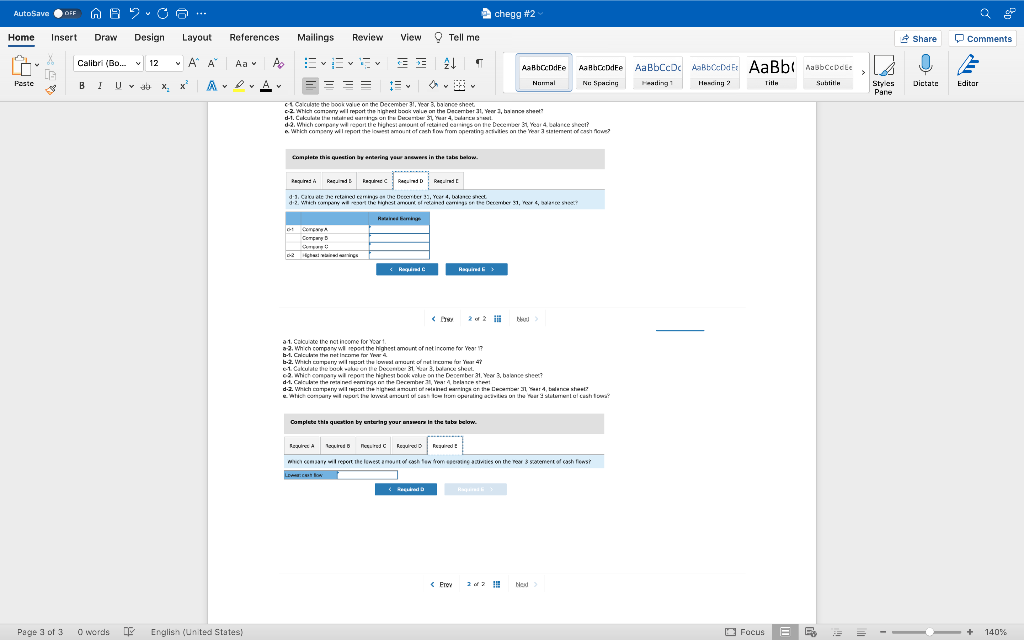Open the Home icon in title bar
The width and height of the screenshot is (1024, 640).
click(96, 13)
